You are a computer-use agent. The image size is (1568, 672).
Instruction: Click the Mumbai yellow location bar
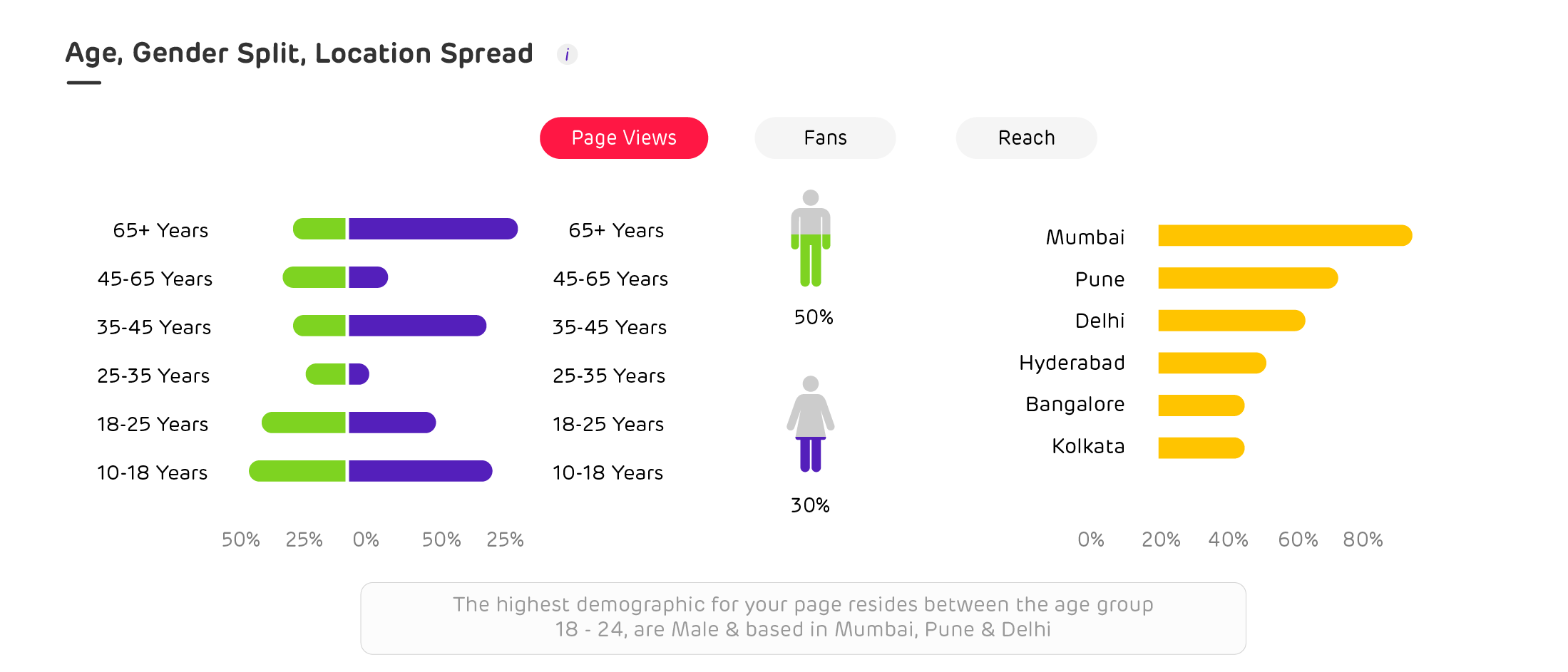[x=1284, y=236]
